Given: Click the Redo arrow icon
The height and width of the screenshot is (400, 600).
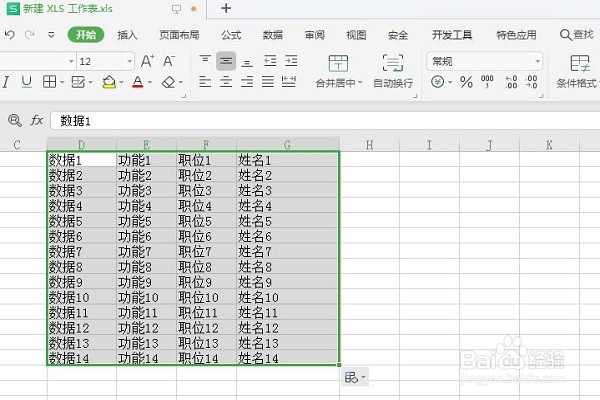Looking at the screenshot, I should [29, 35].
